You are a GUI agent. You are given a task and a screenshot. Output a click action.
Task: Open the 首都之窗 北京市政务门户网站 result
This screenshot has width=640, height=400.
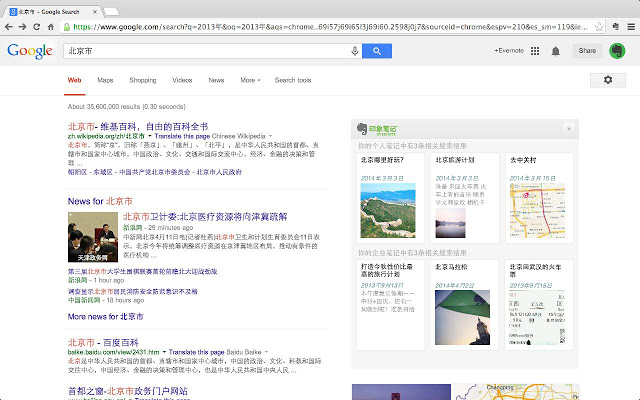pyautogui.click(x=128, y=391)
